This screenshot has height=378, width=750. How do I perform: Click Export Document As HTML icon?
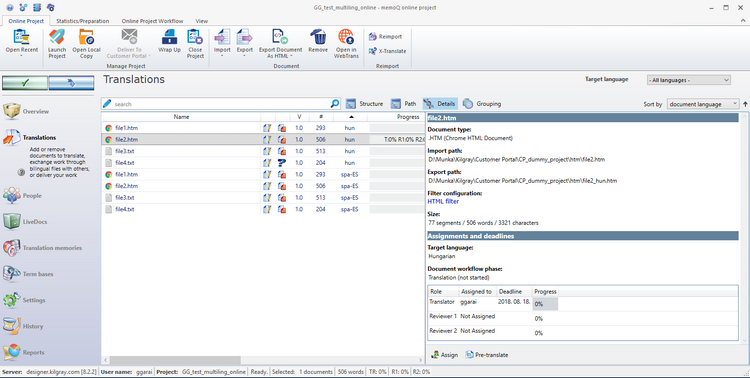(x=280, y=37)
